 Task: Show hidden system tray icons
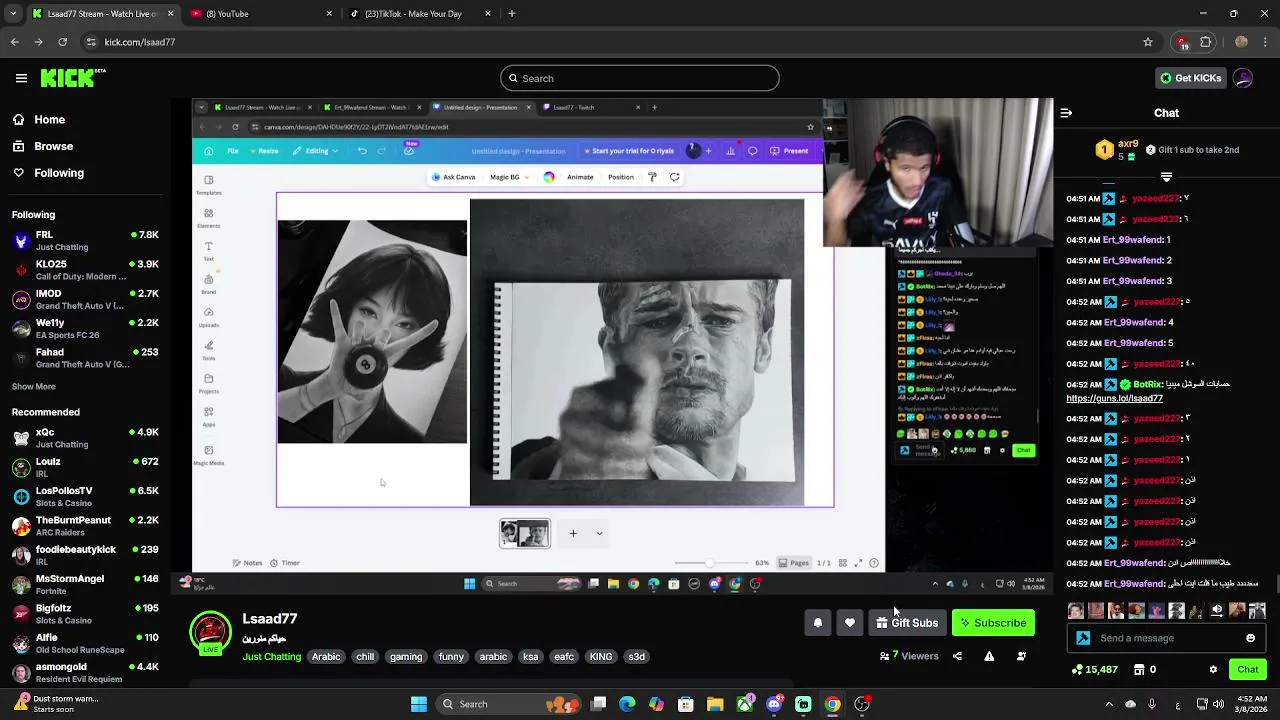point(1107,704)
